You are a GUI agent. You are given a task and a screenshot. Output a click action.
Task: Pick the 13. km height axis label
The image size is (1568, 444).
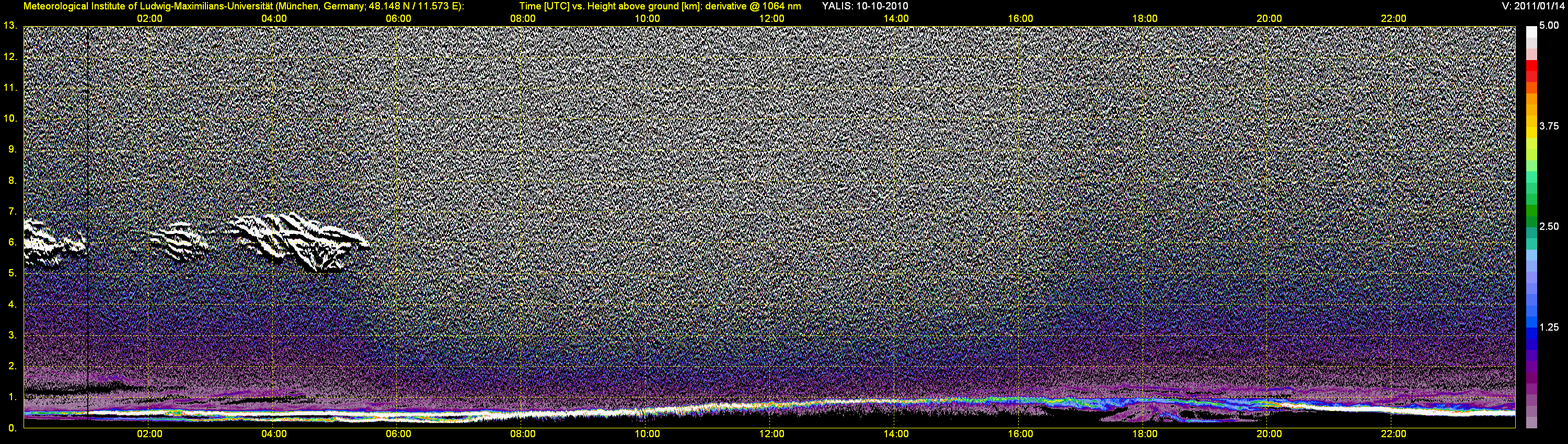click(10, 26)
